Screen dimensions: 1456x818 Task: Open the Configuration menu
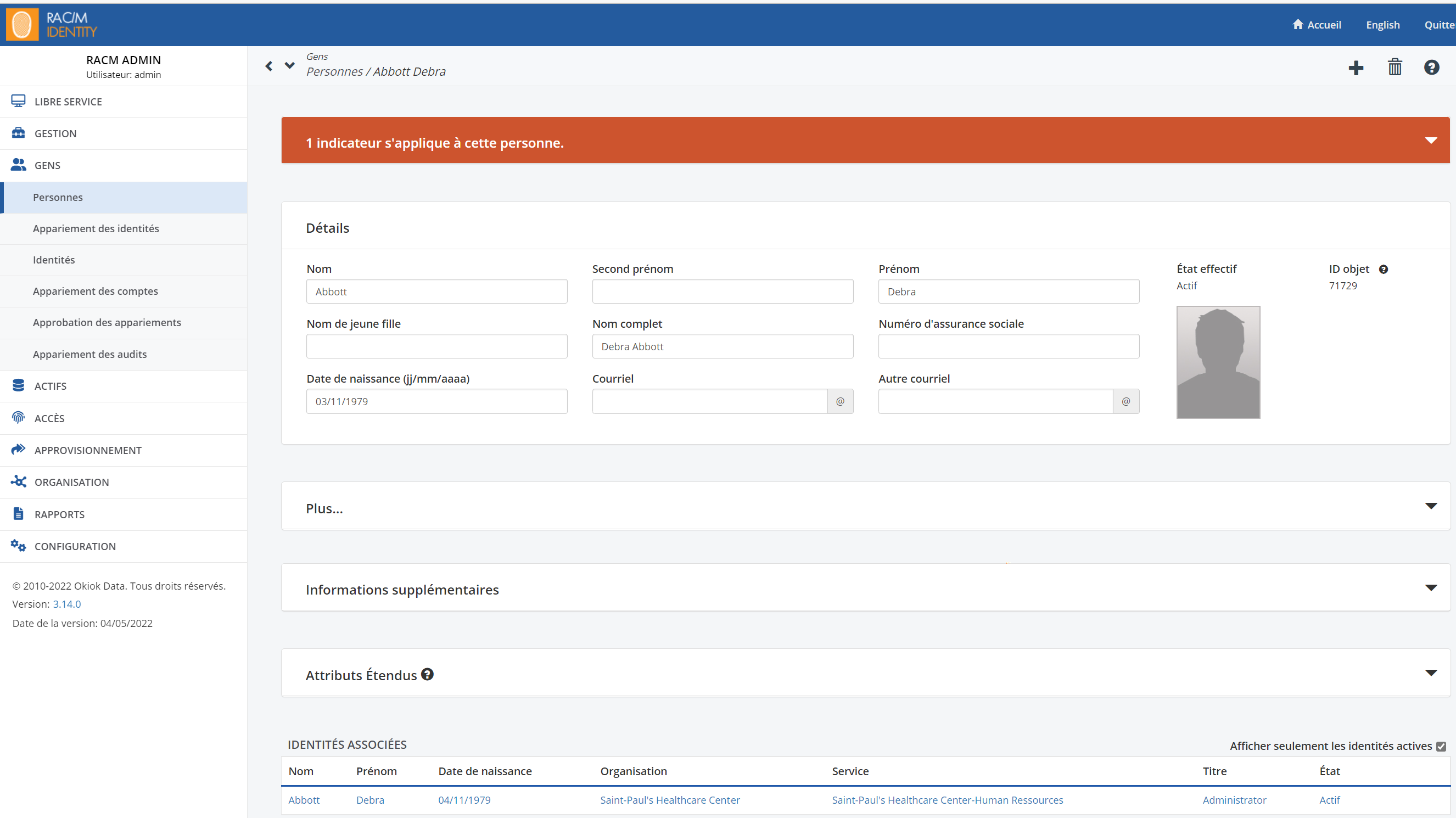point(123,546)
